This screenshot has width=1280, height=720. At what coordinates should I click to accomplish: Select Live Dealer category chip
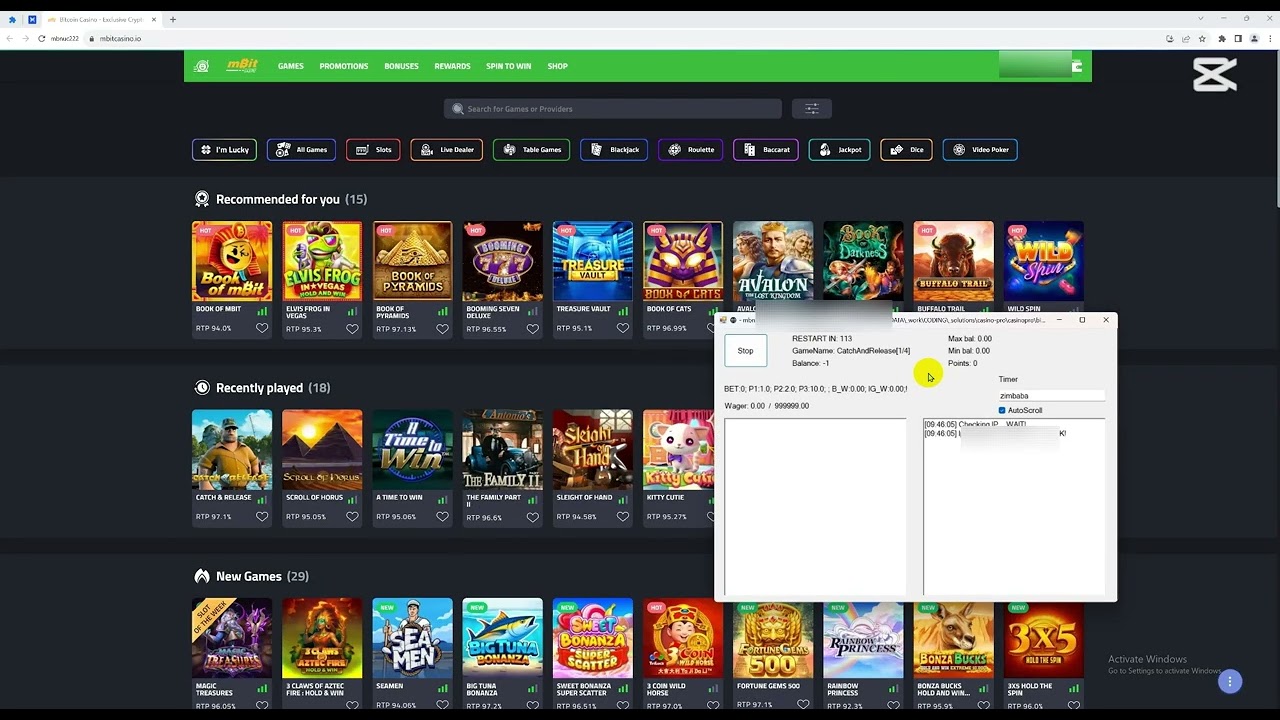click(x=447, y=150)
